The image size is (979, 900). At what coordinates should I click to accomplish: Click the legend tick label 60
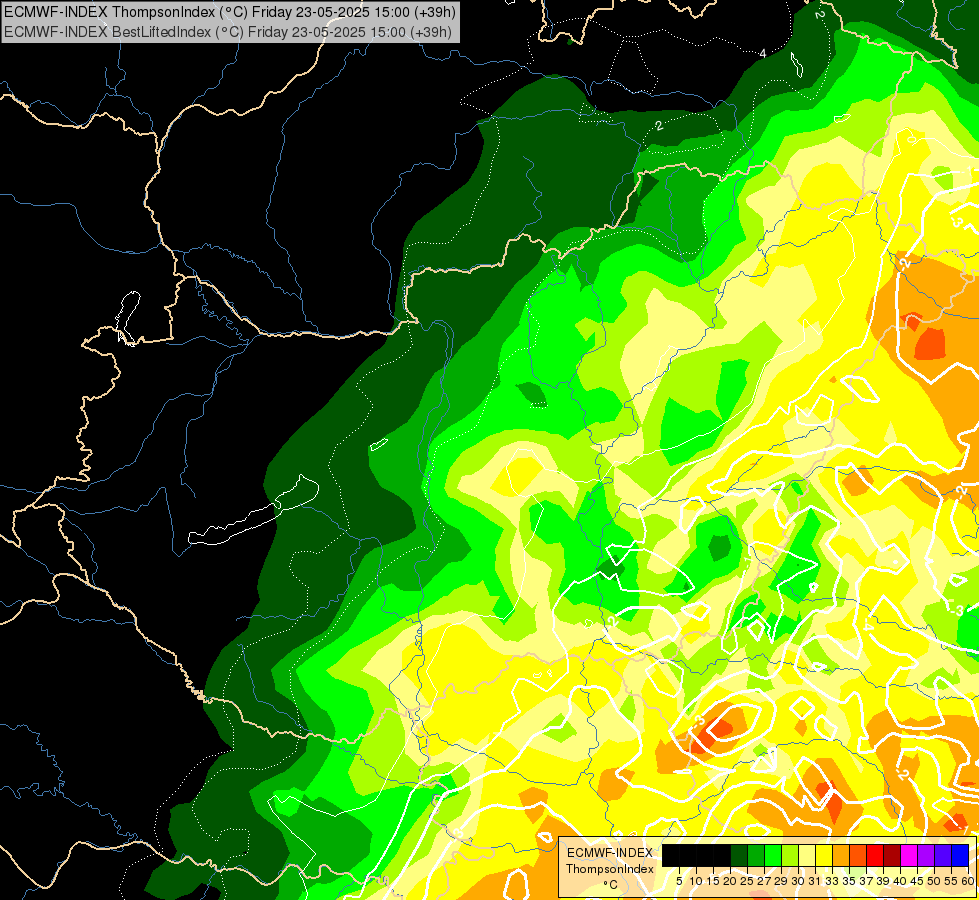(968, 881)
